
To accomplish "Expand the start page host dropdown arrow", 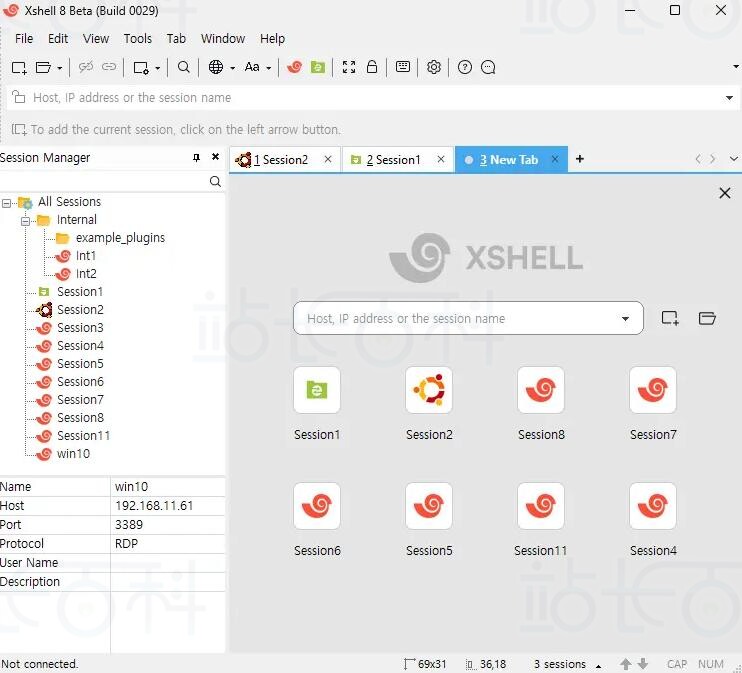I will click(x=625, y=319).
